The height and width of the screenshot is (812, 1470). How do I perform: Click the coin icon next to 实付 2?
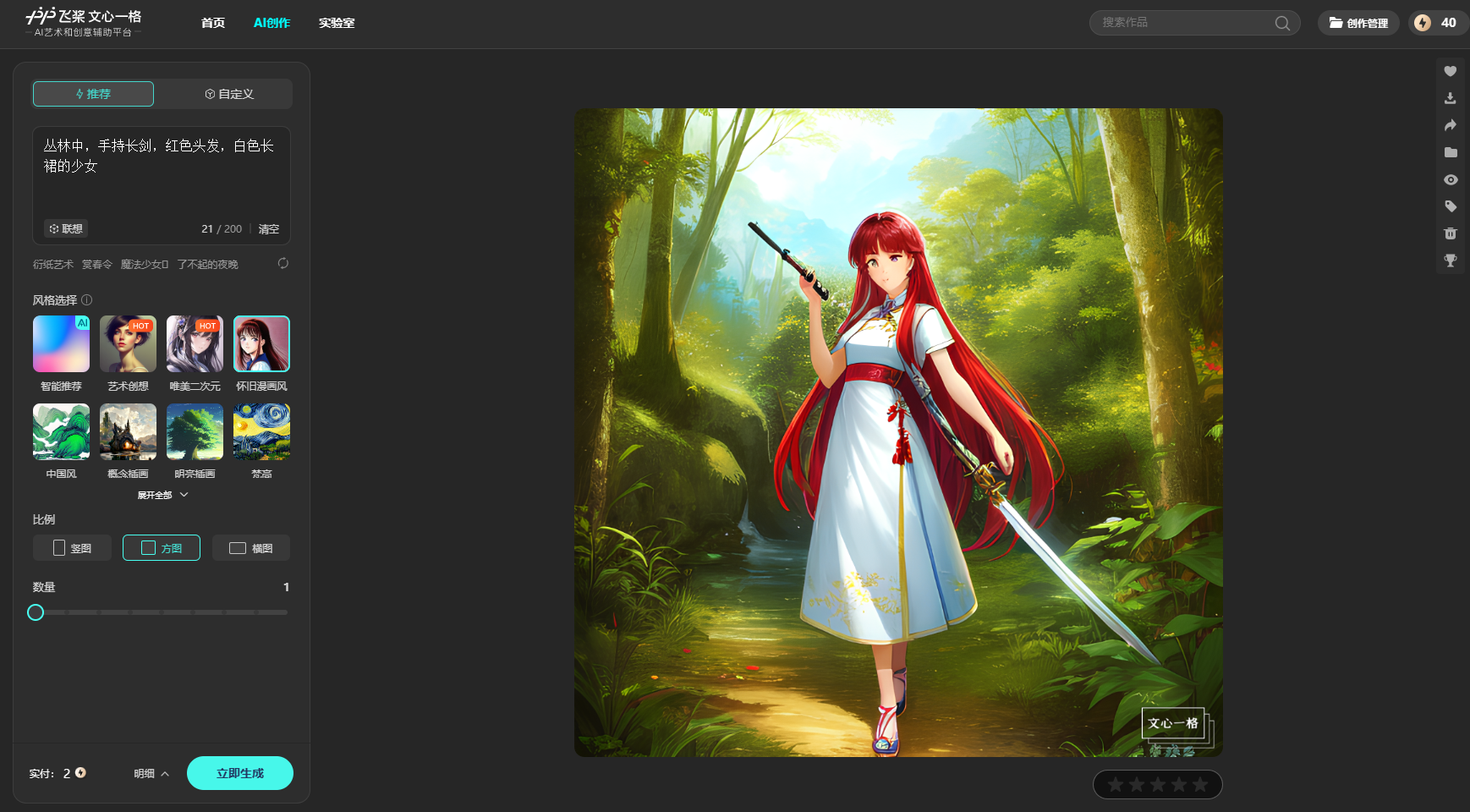[80, 772]
